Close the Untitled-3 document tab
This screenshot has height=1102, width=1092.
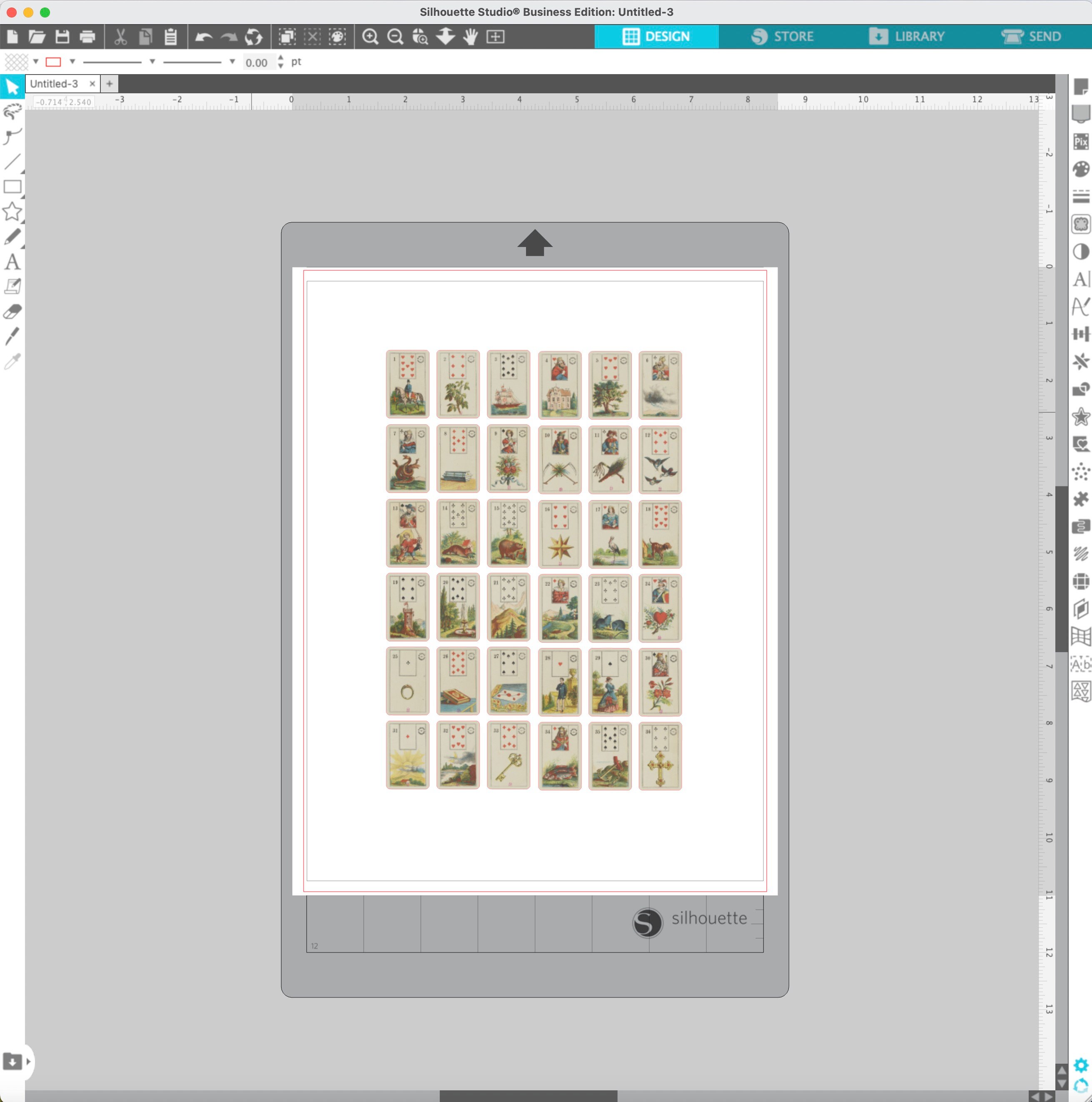[x=92, y=84]
